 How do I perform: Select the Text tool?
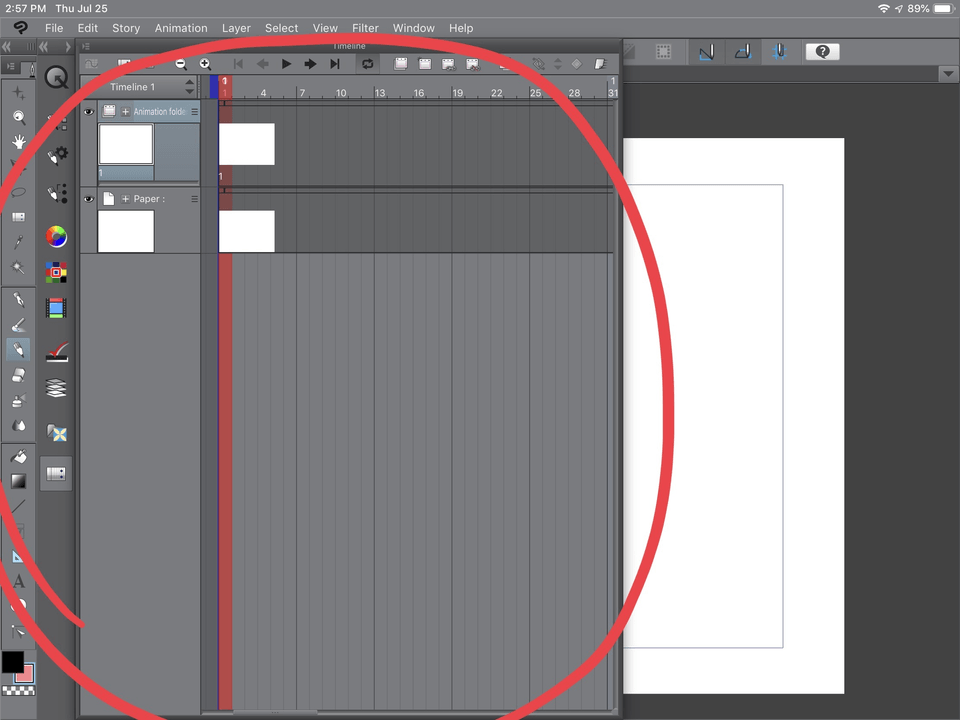click(19, 581)
